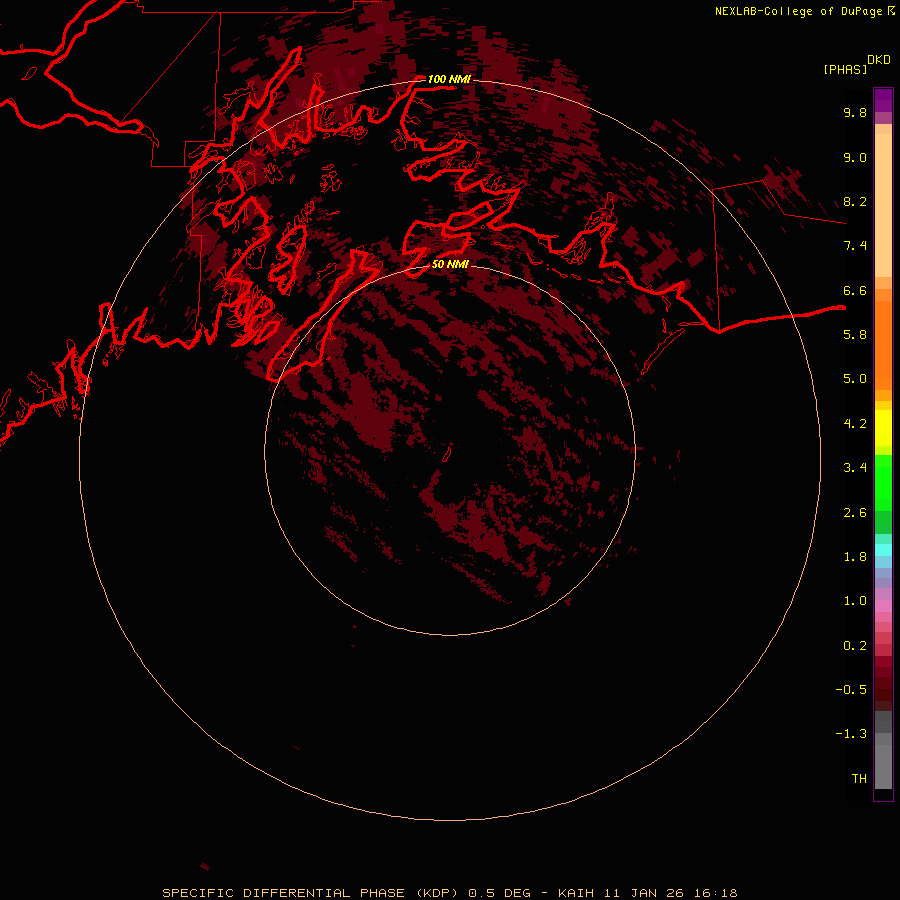Pick the bright yellow colorbar band
Image resolution: width=900 pixels, height=900 pixels.
point(883,428)
